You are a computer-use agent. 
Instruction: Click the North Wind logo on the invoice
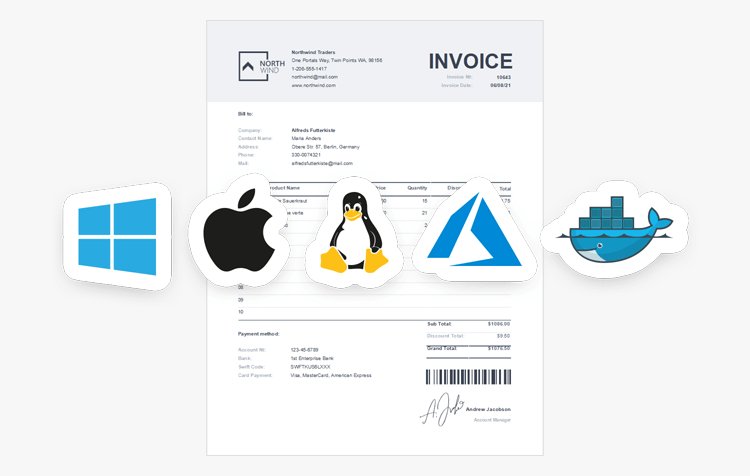pyautogui.click(x=262, y=66)
